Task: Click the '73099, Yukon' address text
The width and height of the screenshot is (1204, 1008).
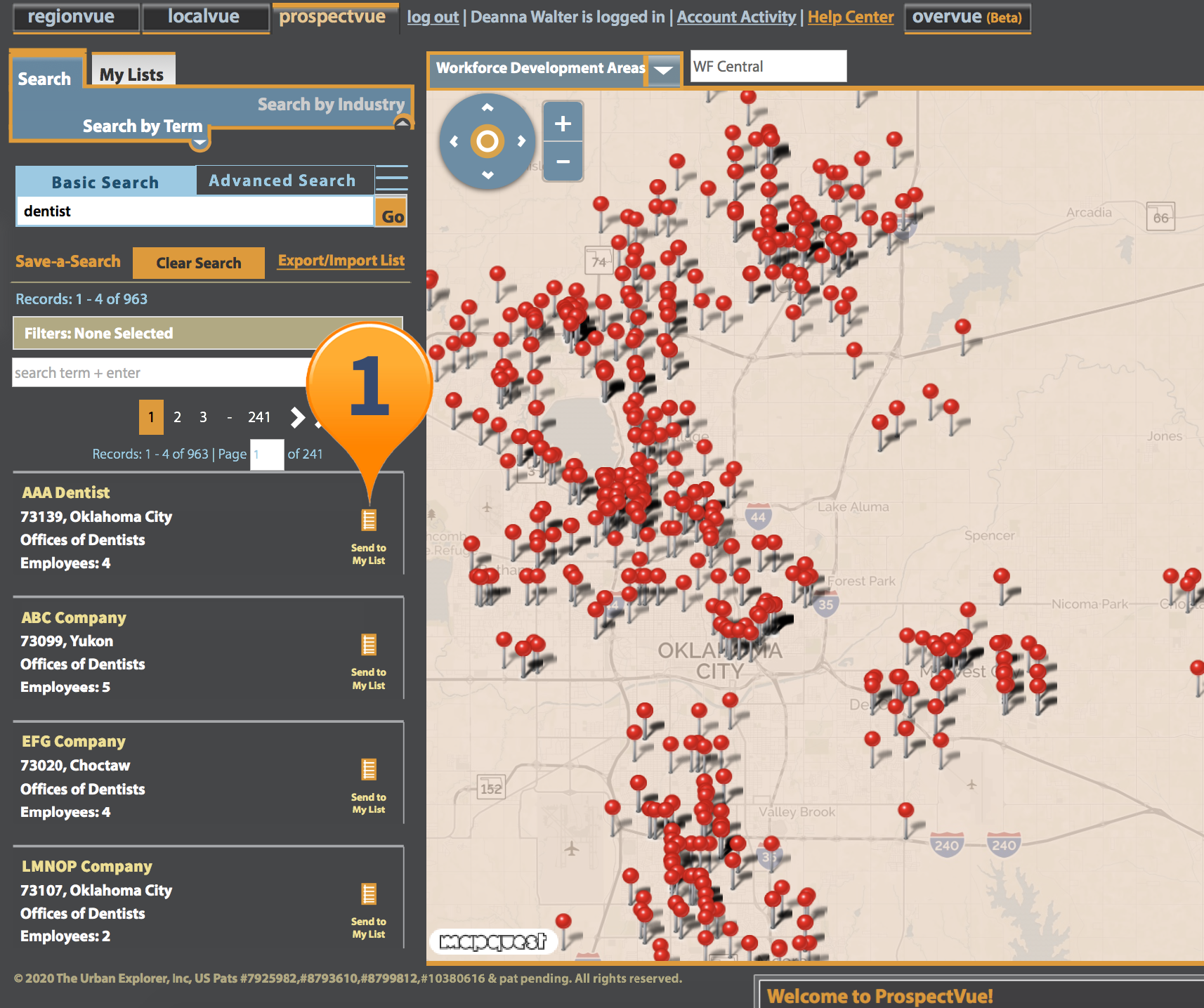Action: pyautogui.click(x=67, y=641)
